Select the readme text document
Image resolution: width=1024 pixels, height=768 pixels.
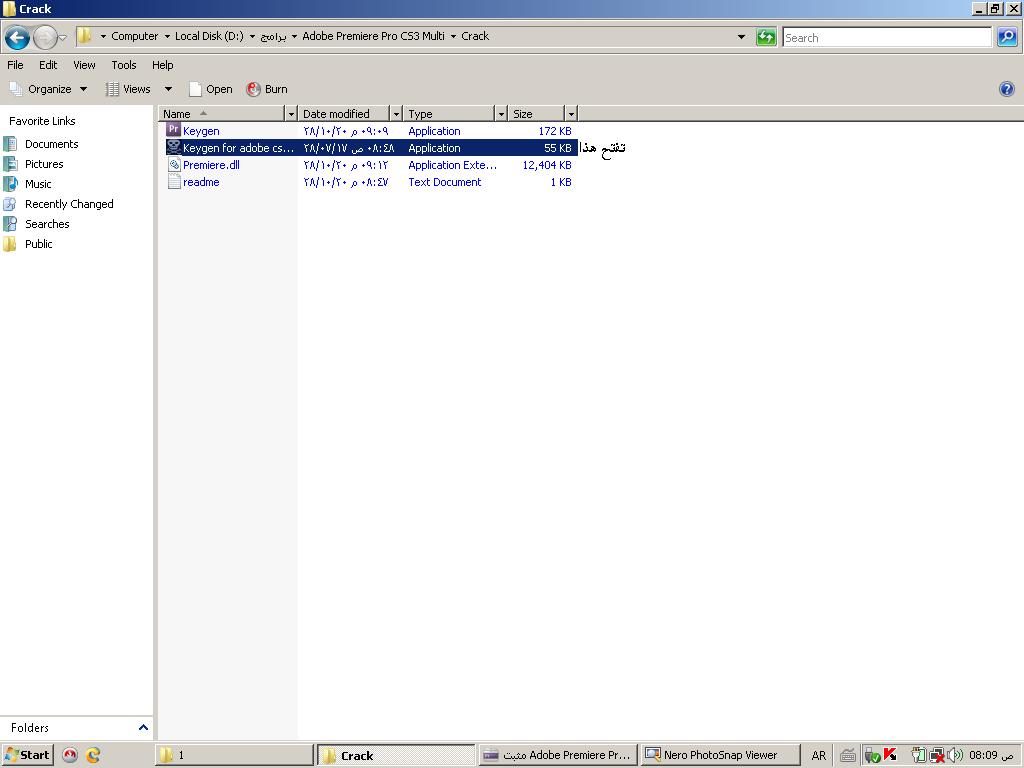201,182
